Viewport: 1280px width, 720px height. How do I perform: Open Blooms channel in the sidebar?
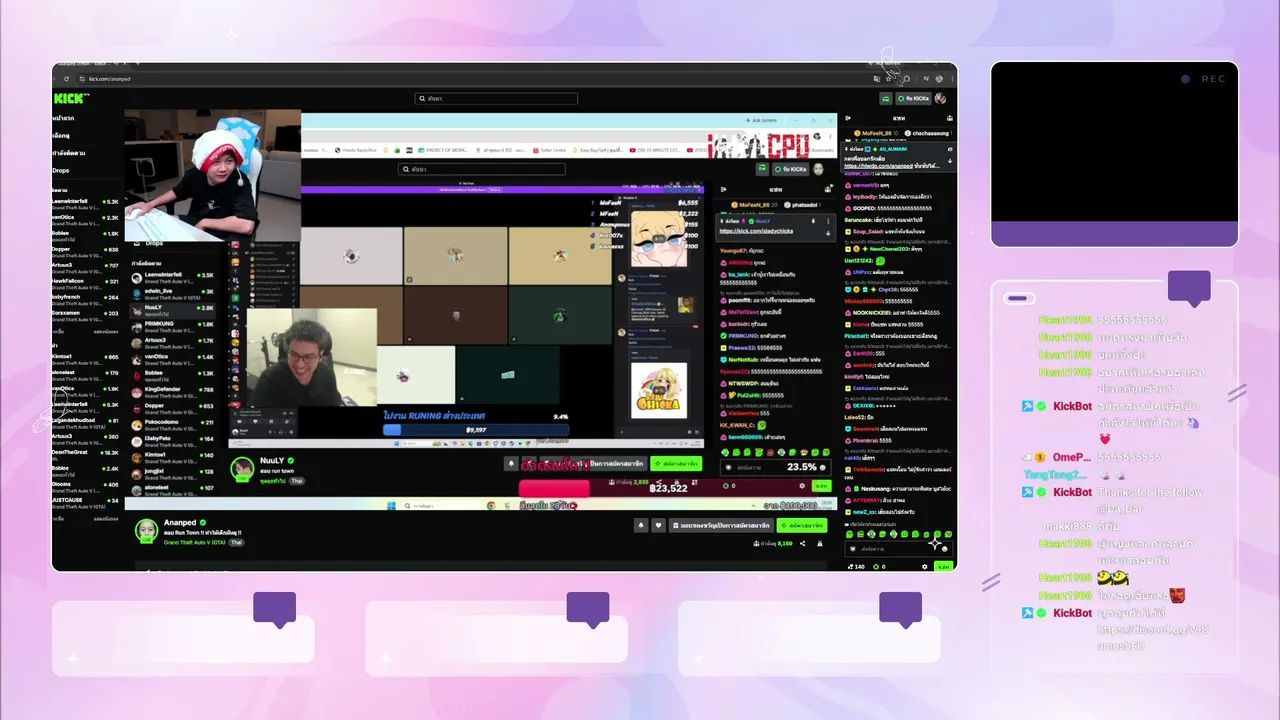click(86, 486)
